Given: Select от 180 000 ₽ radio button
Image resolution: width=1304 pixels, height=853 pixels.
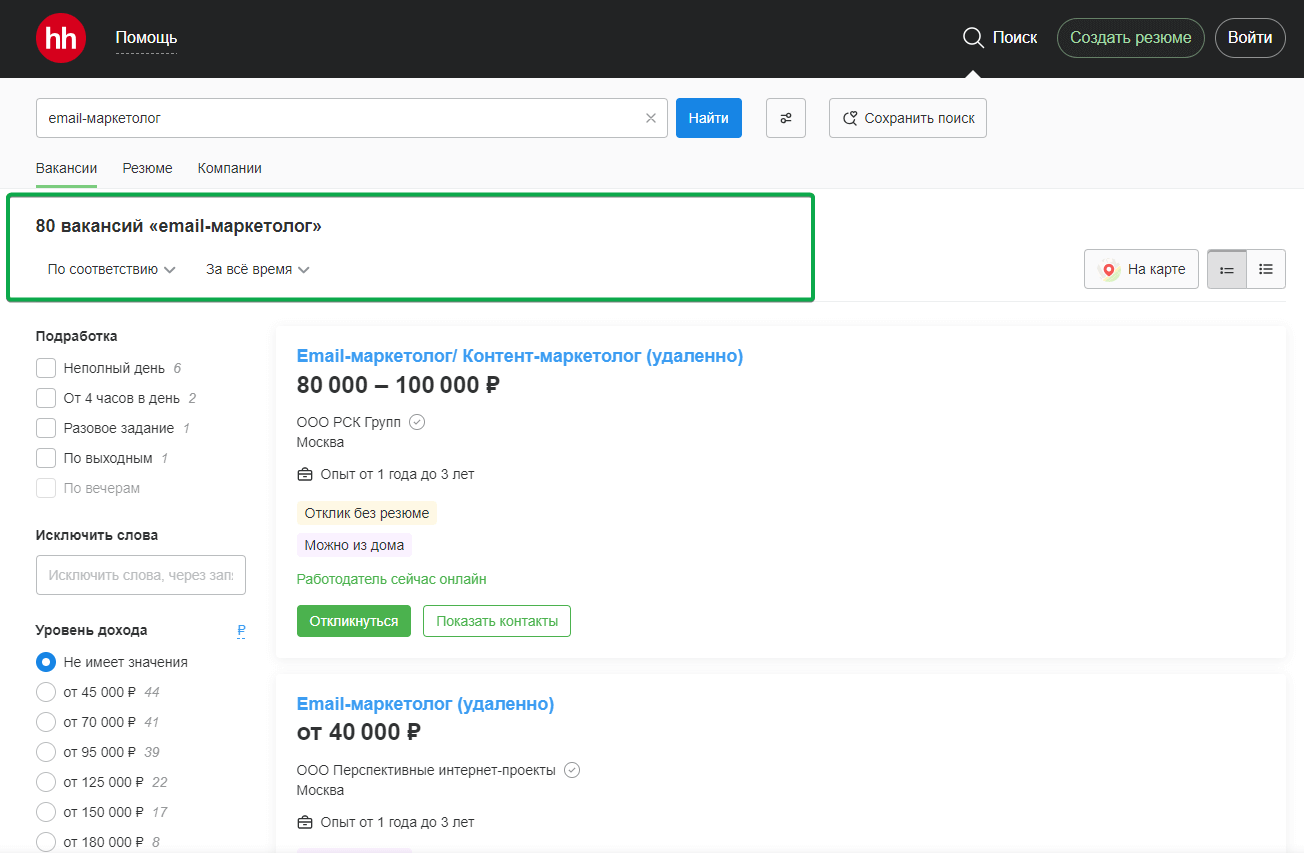Looking at the screenshot, I should pyautogui.click(x=46, y=842).
